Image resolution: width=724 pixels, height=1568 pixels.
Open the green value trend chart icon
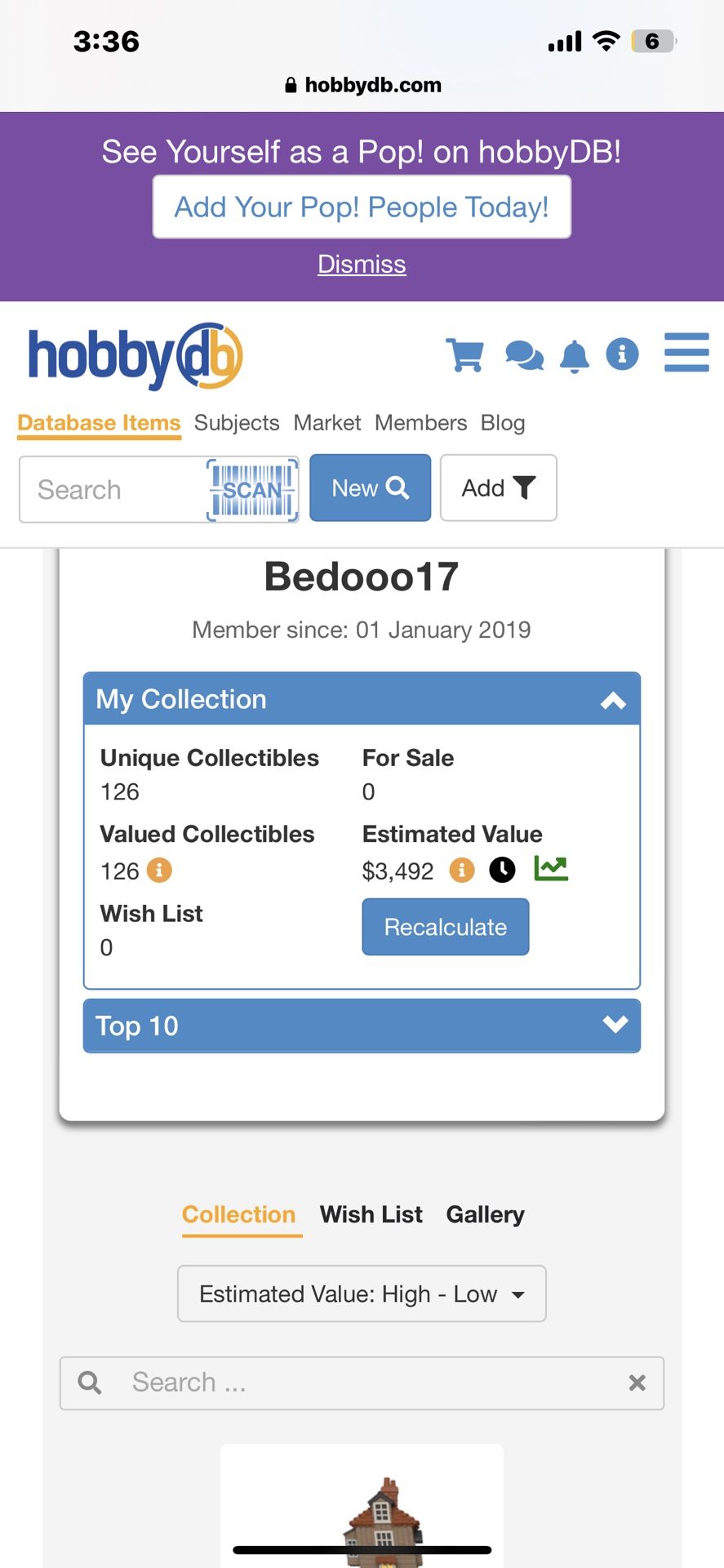pyautogui.click(x=551, y=868)
